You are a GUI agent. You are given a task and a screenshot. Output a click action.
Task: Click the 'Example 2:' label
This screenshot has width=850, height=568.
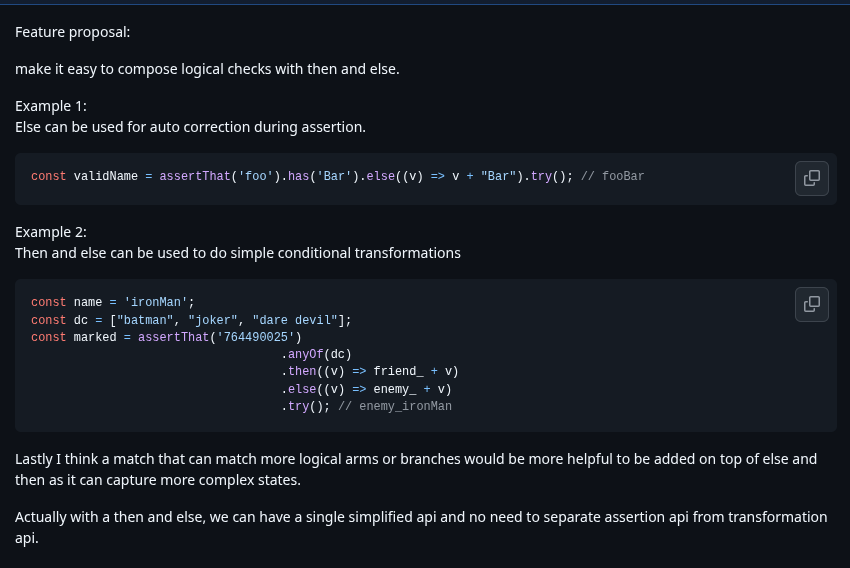[51, 233]
